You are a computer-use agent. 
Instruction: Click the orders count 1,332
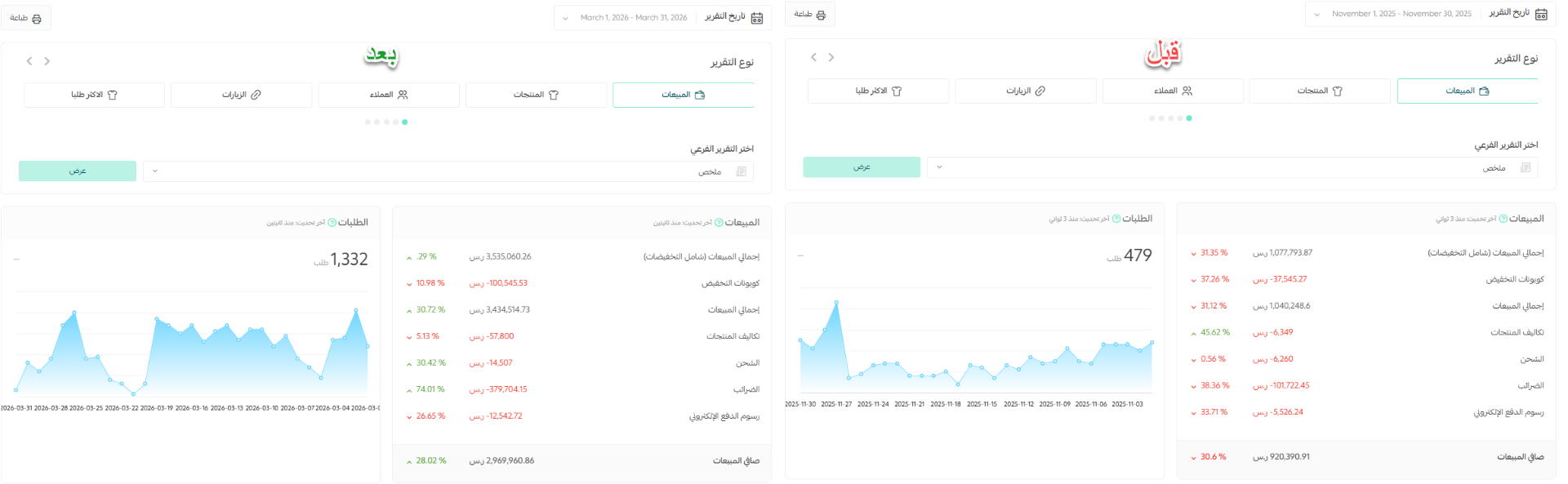(349, 260)
